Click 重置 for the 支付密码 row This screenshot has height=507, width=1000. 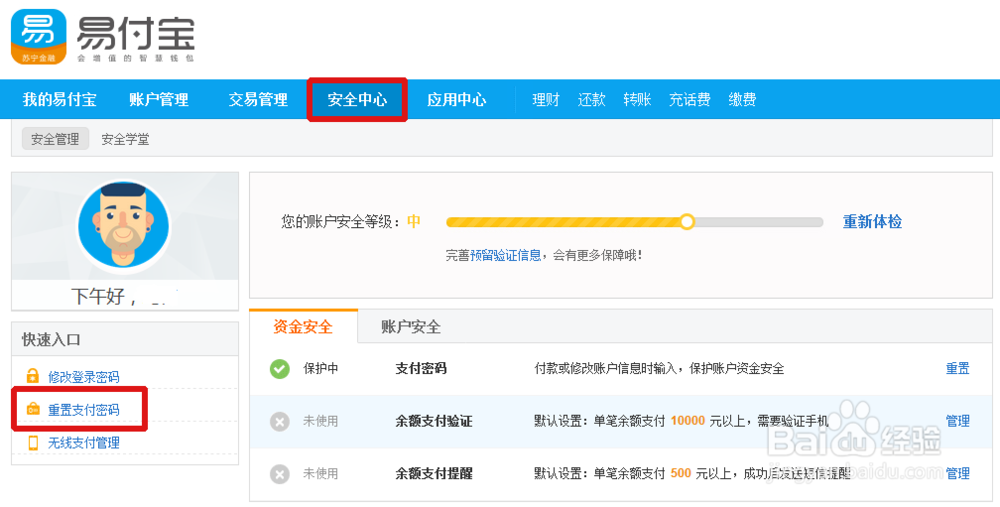point(957,369)
